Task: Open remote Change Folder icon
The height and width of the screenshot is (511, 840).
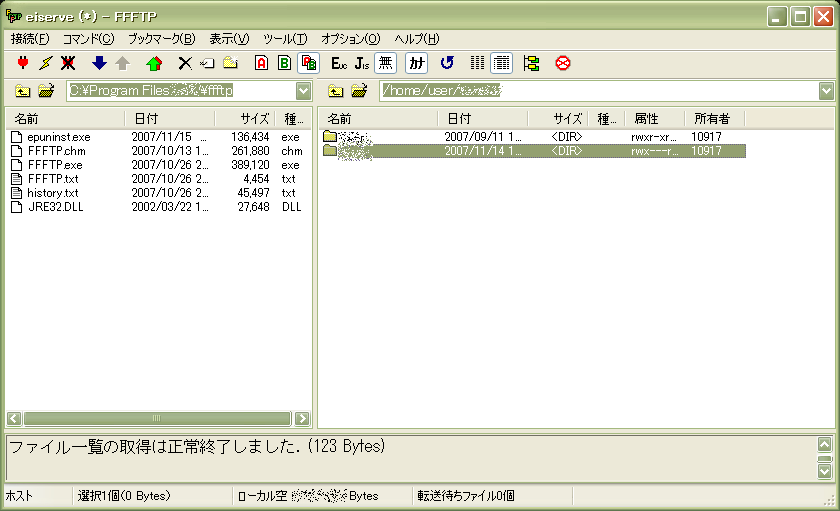Action: 359,91
